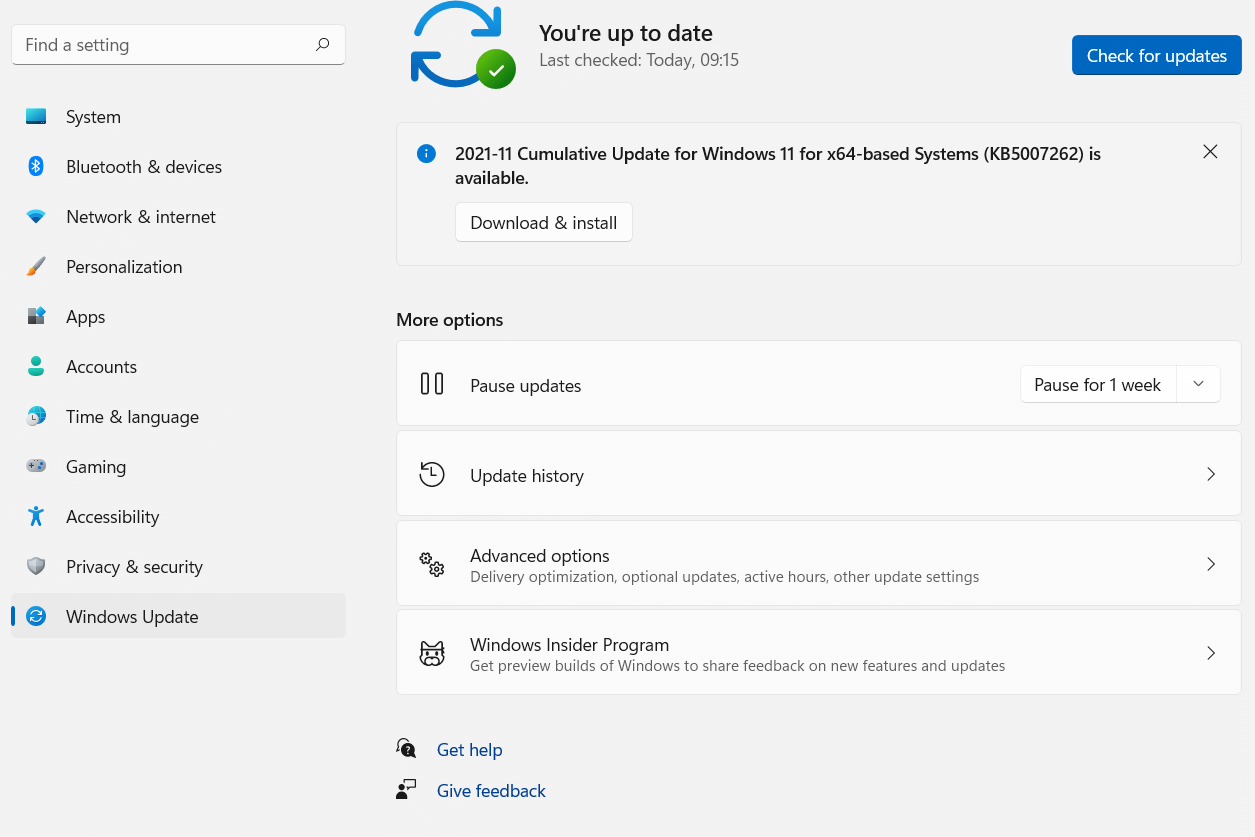Click the Find a setting search box
Image resolution: width=1255 pixels, height=837 pixels.
(178, 44)
